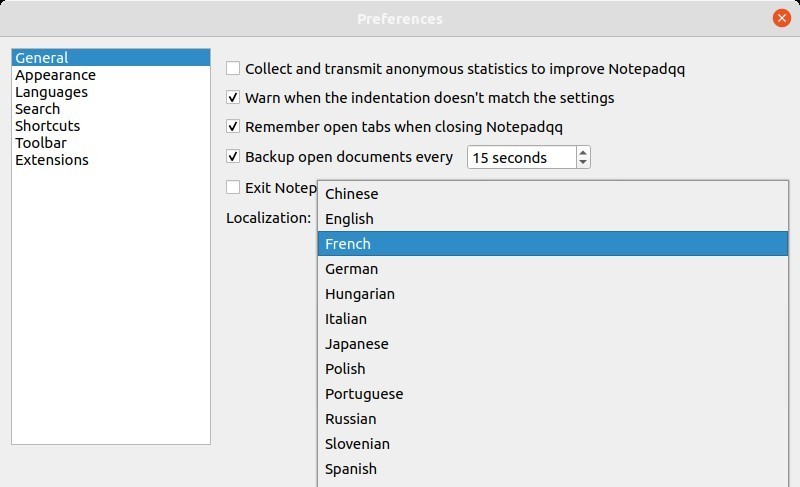Open the Appearance preferences section
Viewport: 800px width, 487px height.
pyautogui.click(x=56, y=75)
